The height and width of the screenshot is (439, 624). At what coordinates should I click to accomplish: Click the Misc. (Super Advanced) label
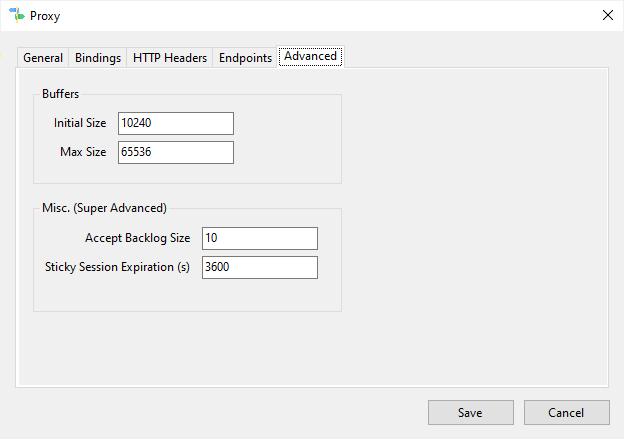(x=104, y=208)
